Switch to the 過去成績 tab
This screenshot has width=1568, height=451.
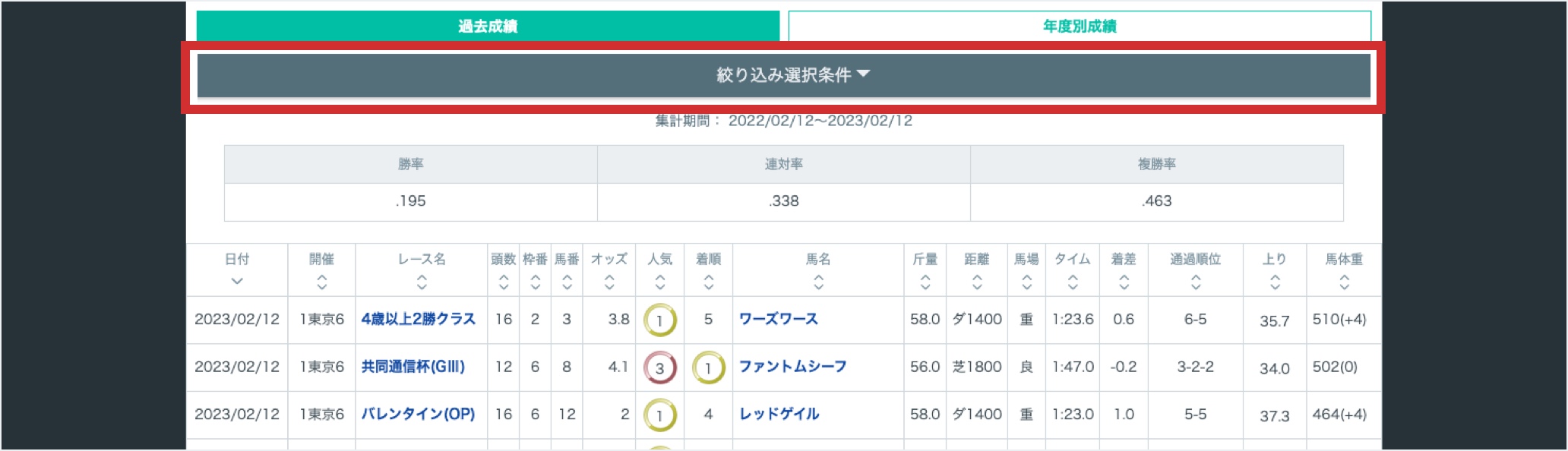pos(488,27)
